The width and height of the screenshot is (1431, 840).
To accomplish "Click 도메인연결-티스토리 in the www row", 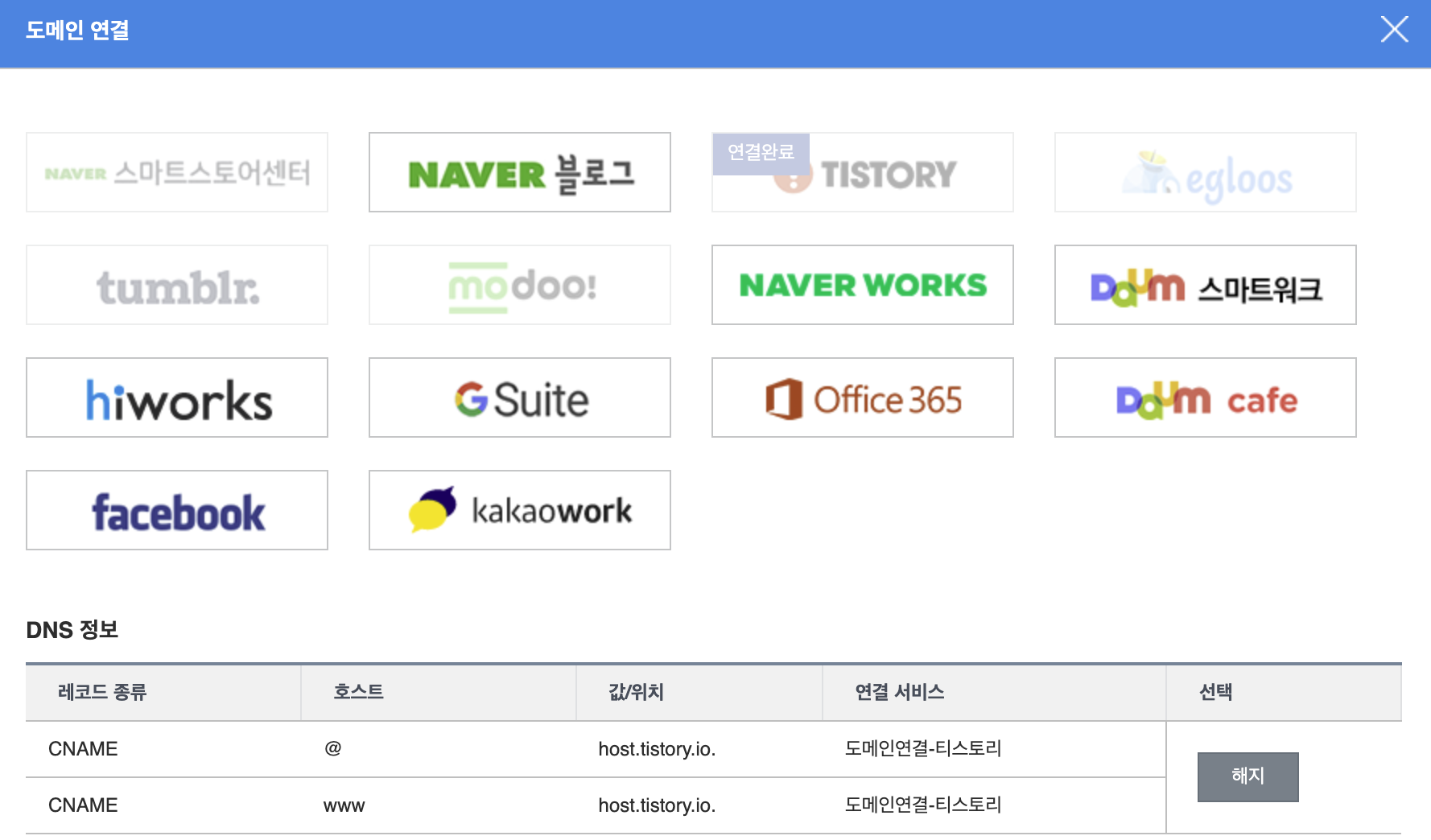I will (922, 805).
